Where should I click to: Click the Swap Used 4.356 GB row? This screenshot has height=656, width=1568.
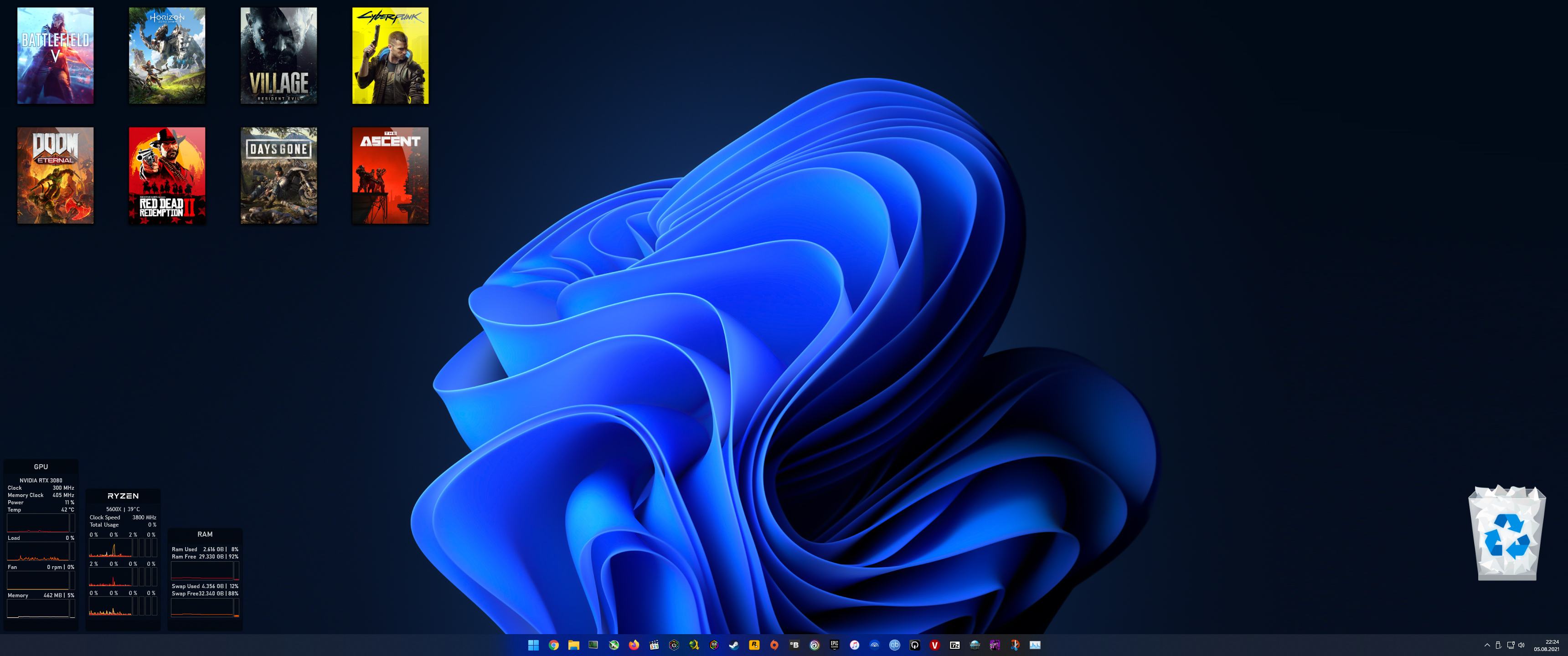pyautogui.click(x=205, y=586)
